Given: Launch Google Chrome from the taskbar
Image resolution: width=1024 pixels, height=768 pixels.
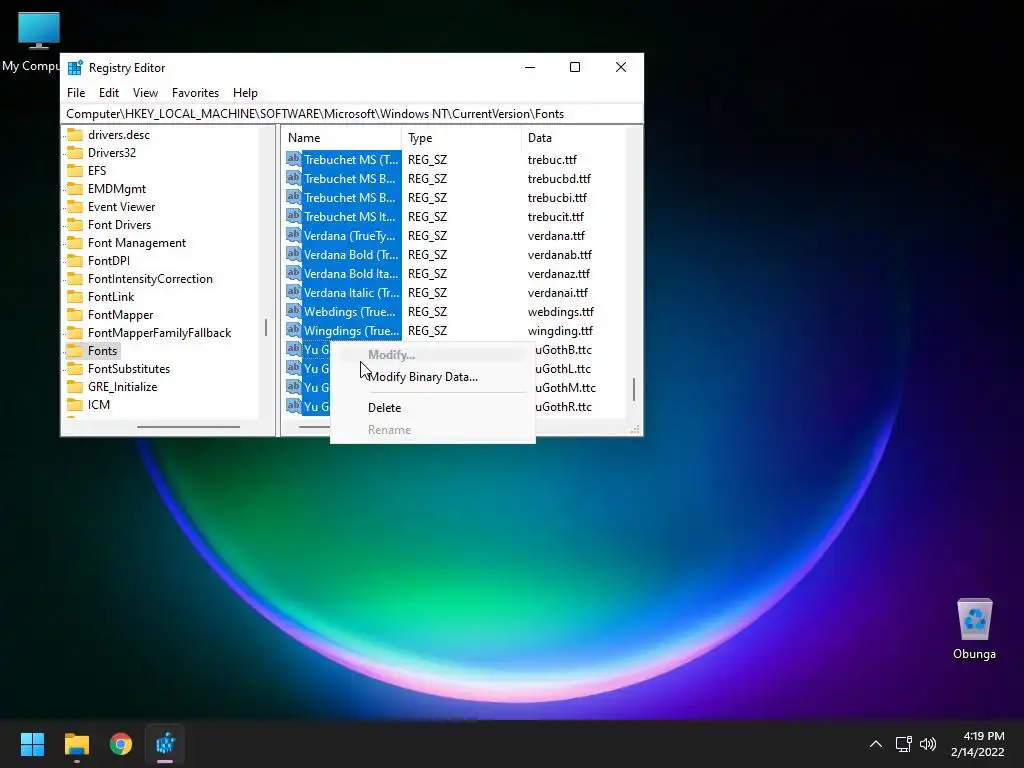Looking at the screenshot, I should [x=121, y=744].
